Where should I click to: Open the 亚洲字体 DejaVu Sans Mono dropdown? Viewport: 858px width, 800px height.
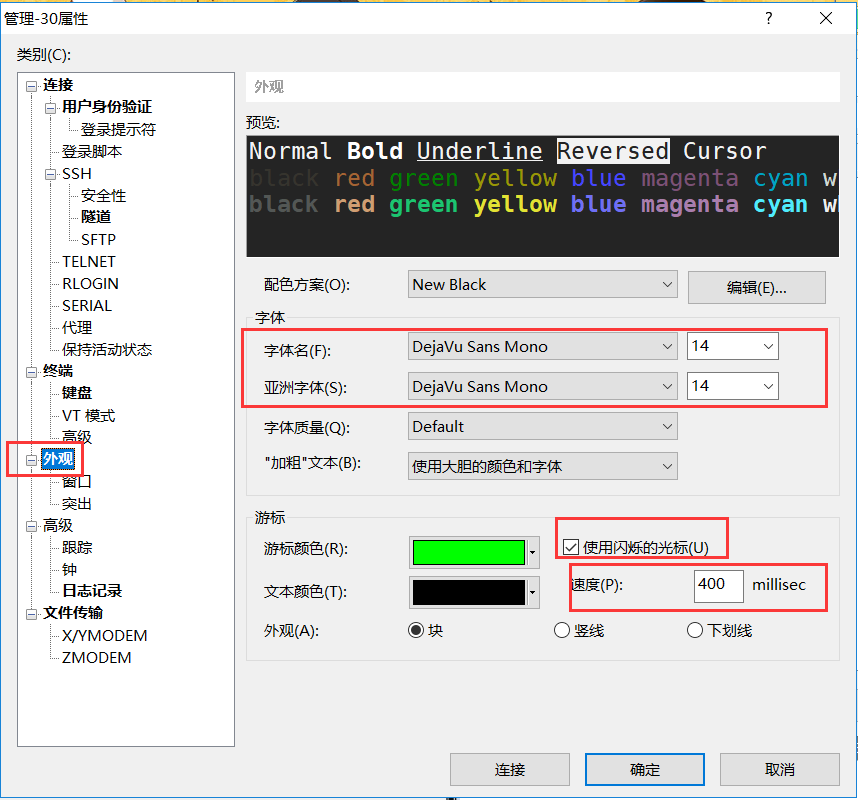(543, 386)
